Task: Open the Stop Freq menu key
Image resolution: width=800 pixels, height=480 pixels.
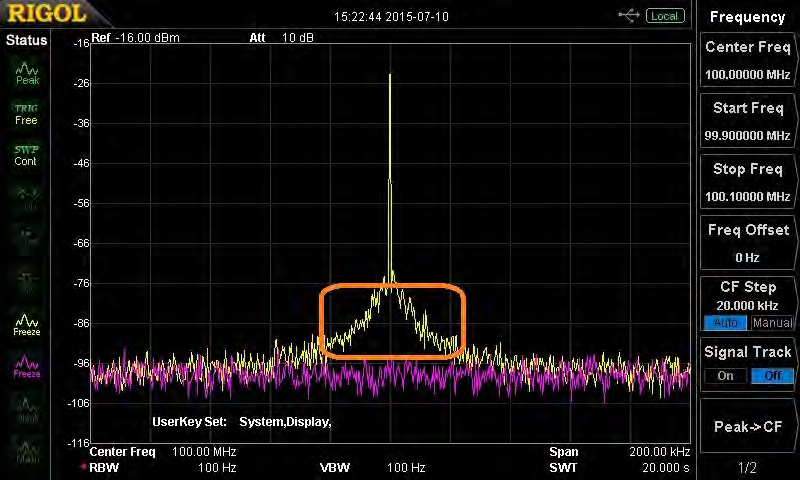Action: point(747,182)
